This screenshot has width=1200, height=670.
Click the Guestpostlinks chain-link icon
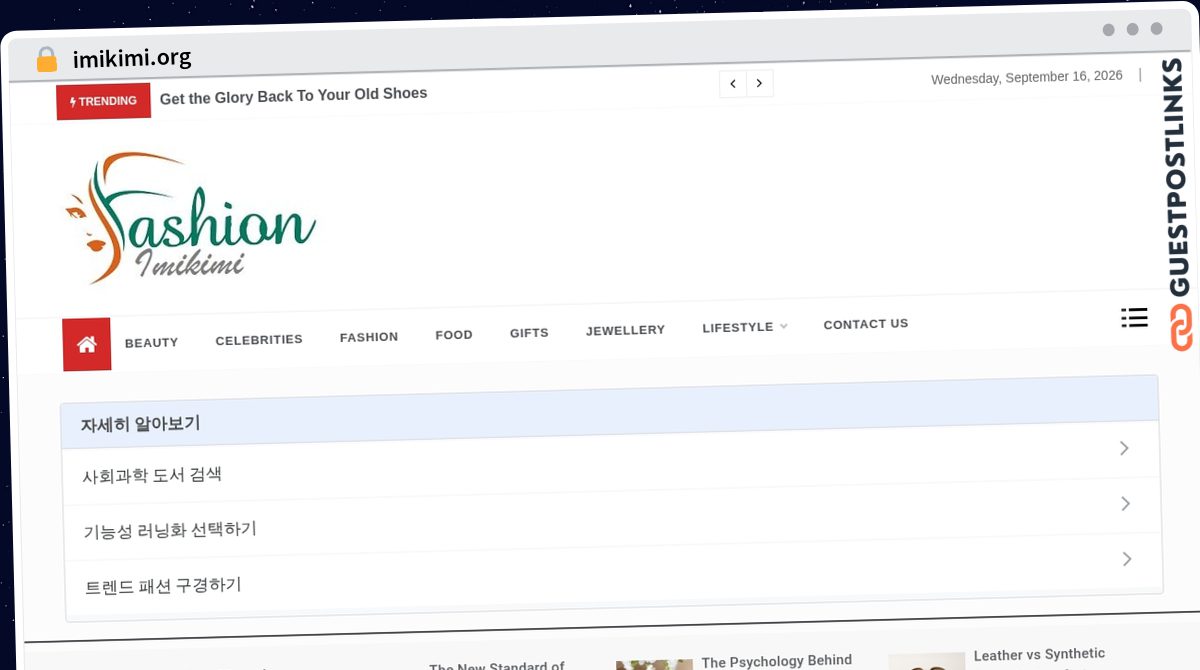point(1182,328)
